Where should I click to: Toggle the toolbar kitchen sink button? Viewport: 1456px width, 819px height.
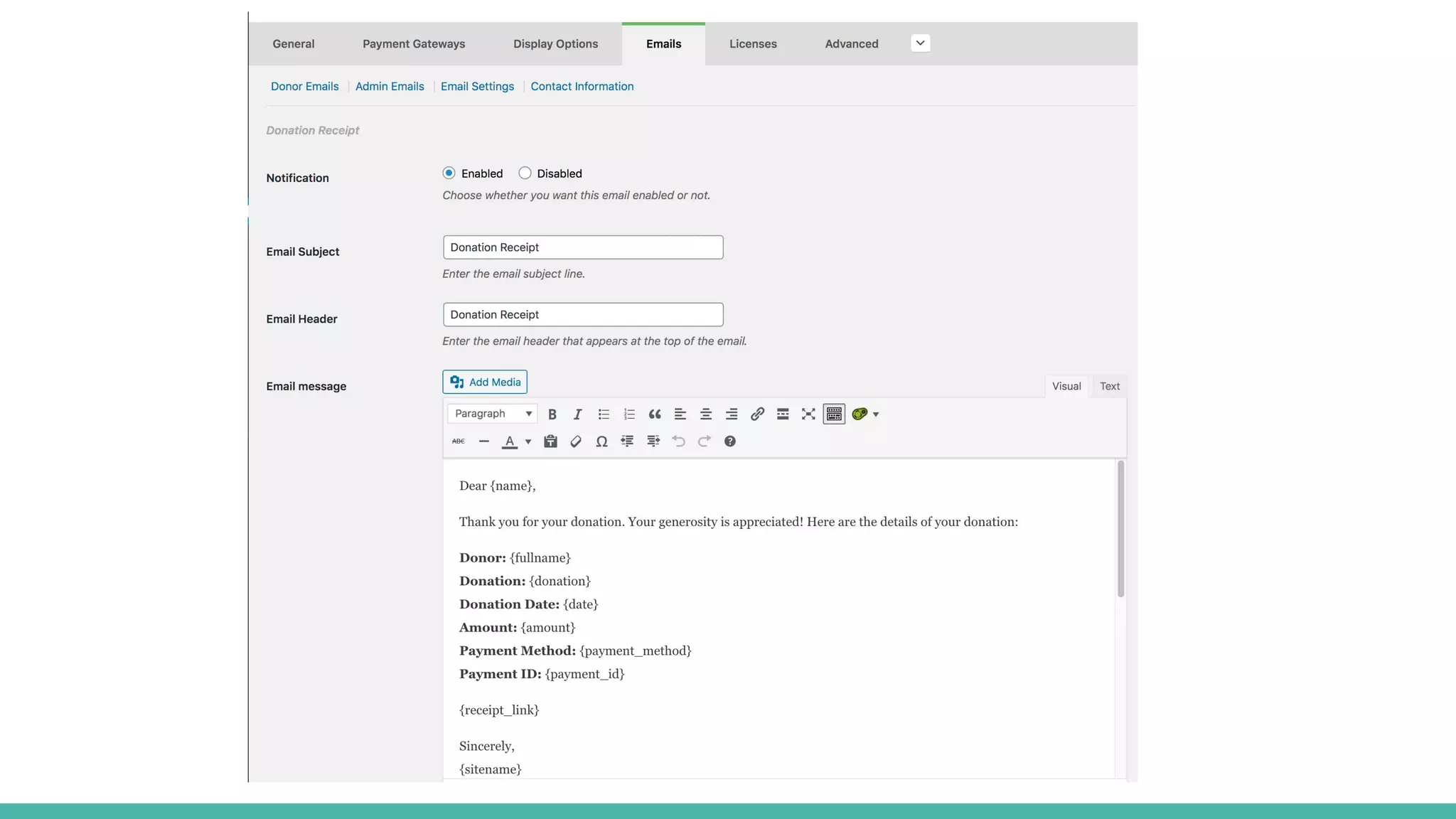pos(834,414)
